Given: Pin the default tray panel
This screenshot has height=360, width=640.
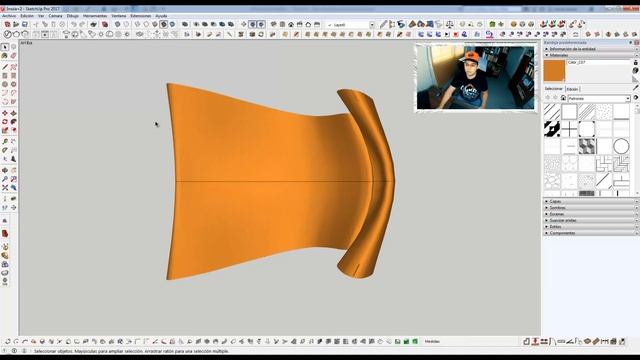Looking at the screenshot, I should 631,42.
